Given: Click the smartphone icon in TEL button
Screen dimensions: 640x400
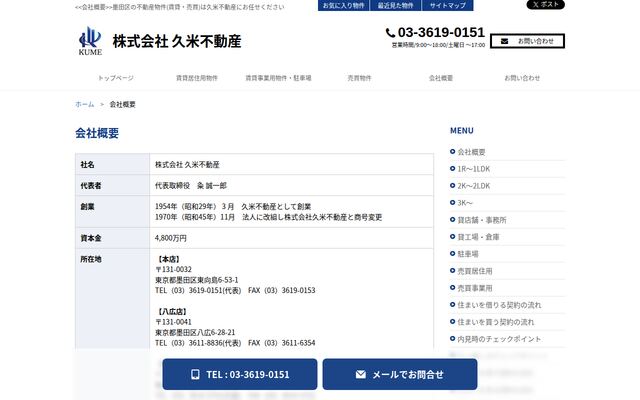Looking at the screenshot, I should click(195, 374).
